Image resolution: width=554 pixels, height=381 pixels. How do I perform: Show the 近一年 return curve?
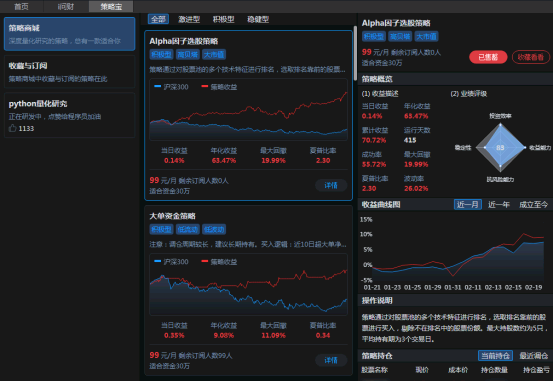pyautogui.click(x=499, y=204)
